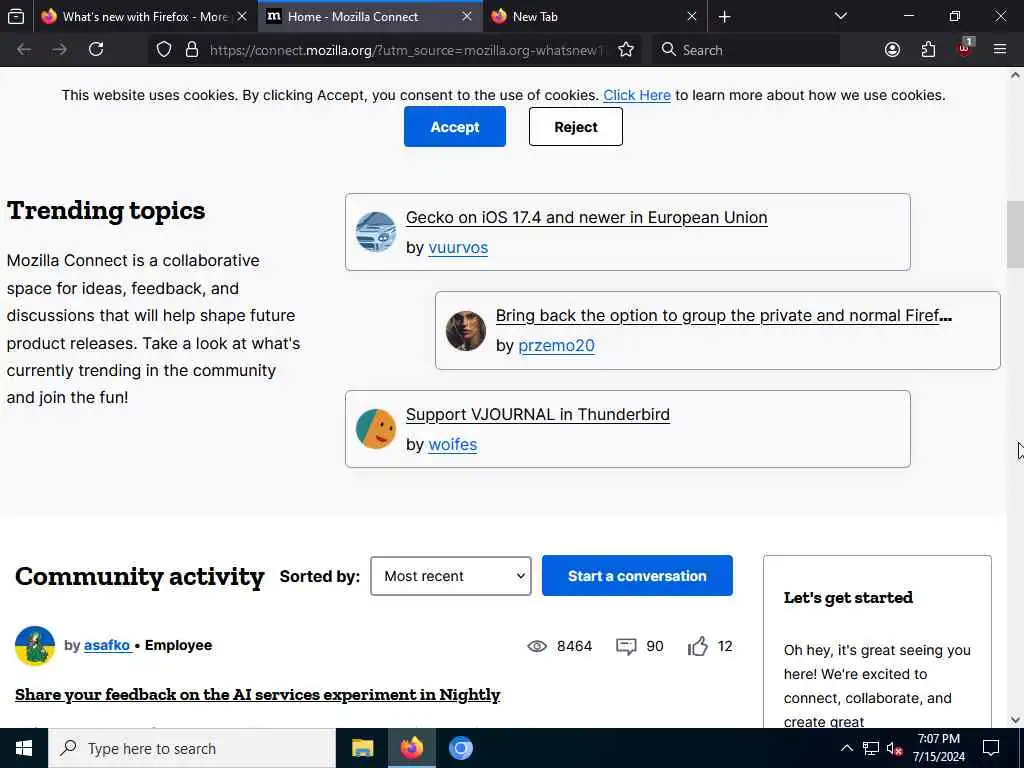The image size is (1024, 768).
Task: Focus the URL address bar
Action: coord(408,50)
